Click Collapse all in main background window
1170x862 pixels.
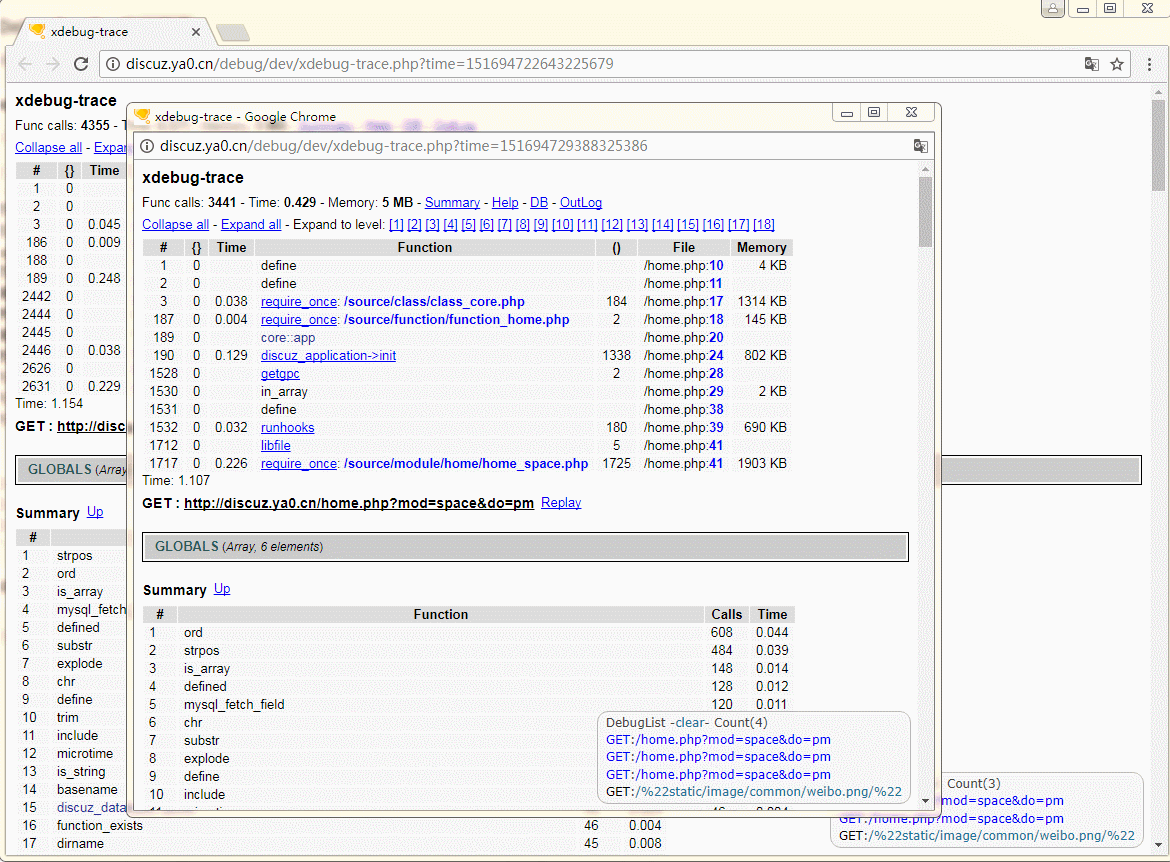[49, 148]
